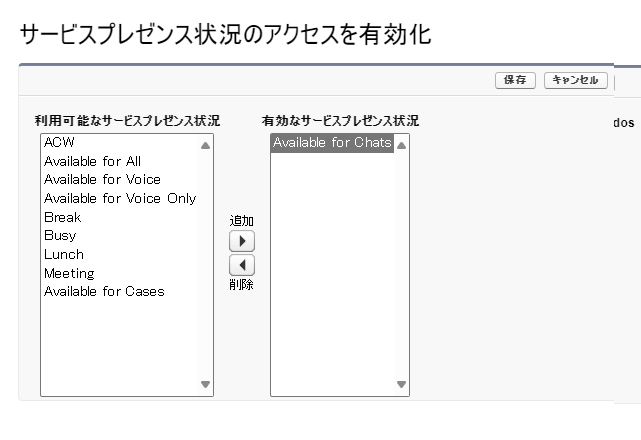The image size is (641, 440).
Task: Click the 削除 left-arrow button
Action: click(242, 265)
